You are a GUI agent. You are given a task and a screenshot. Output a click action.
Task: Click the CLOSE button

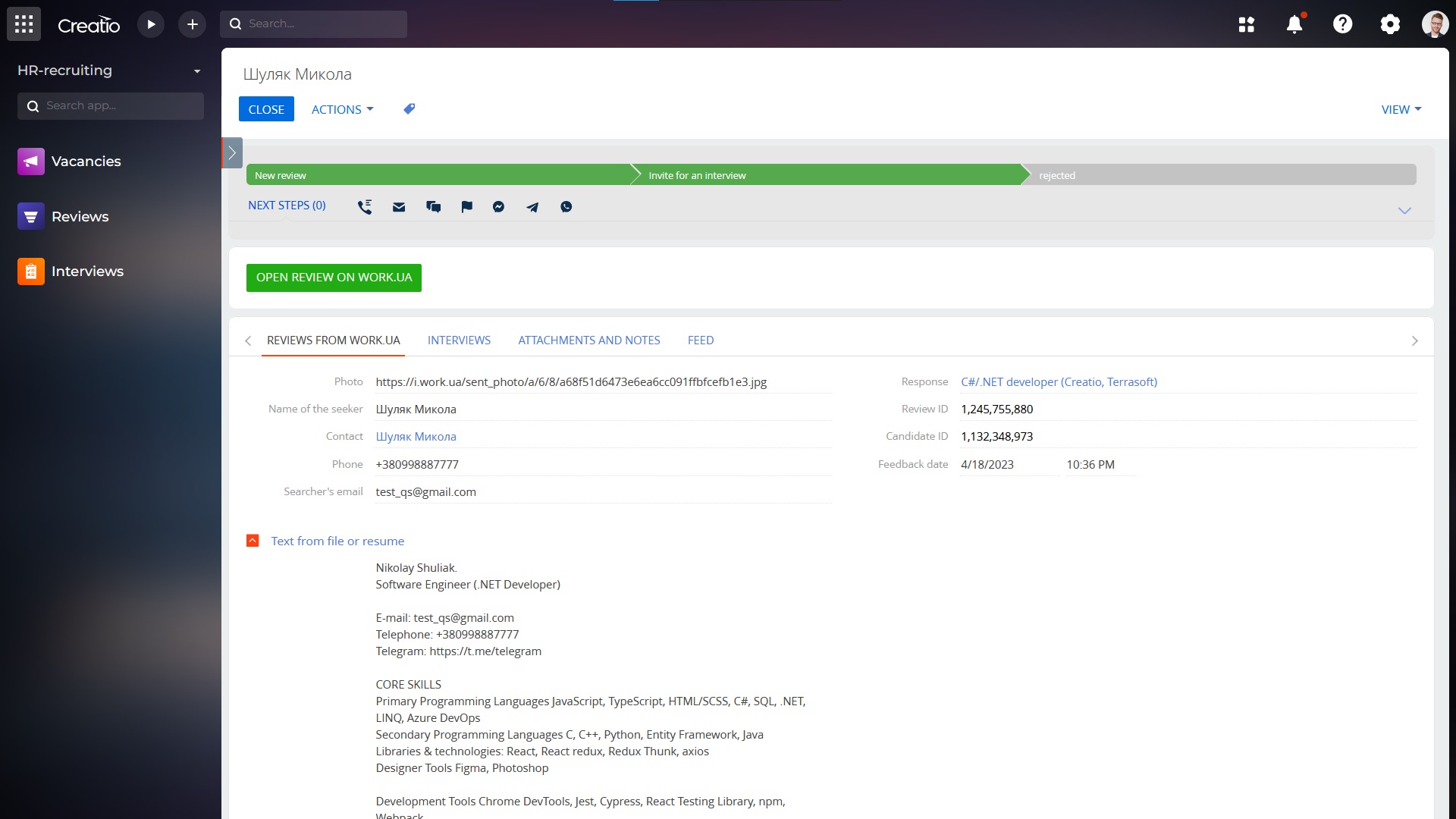click(x=266, y=109)
